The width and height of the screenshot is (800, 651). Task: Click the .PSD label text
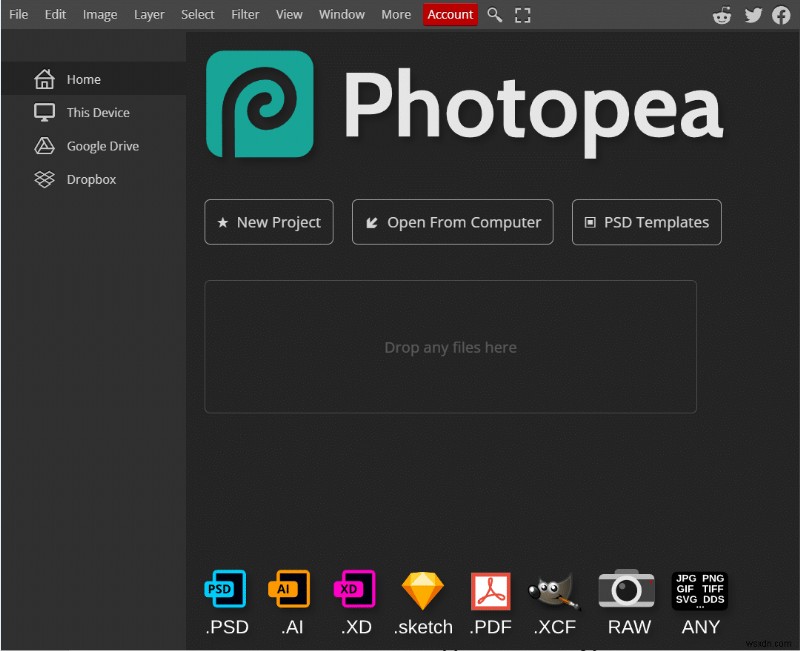coord(227,627)
